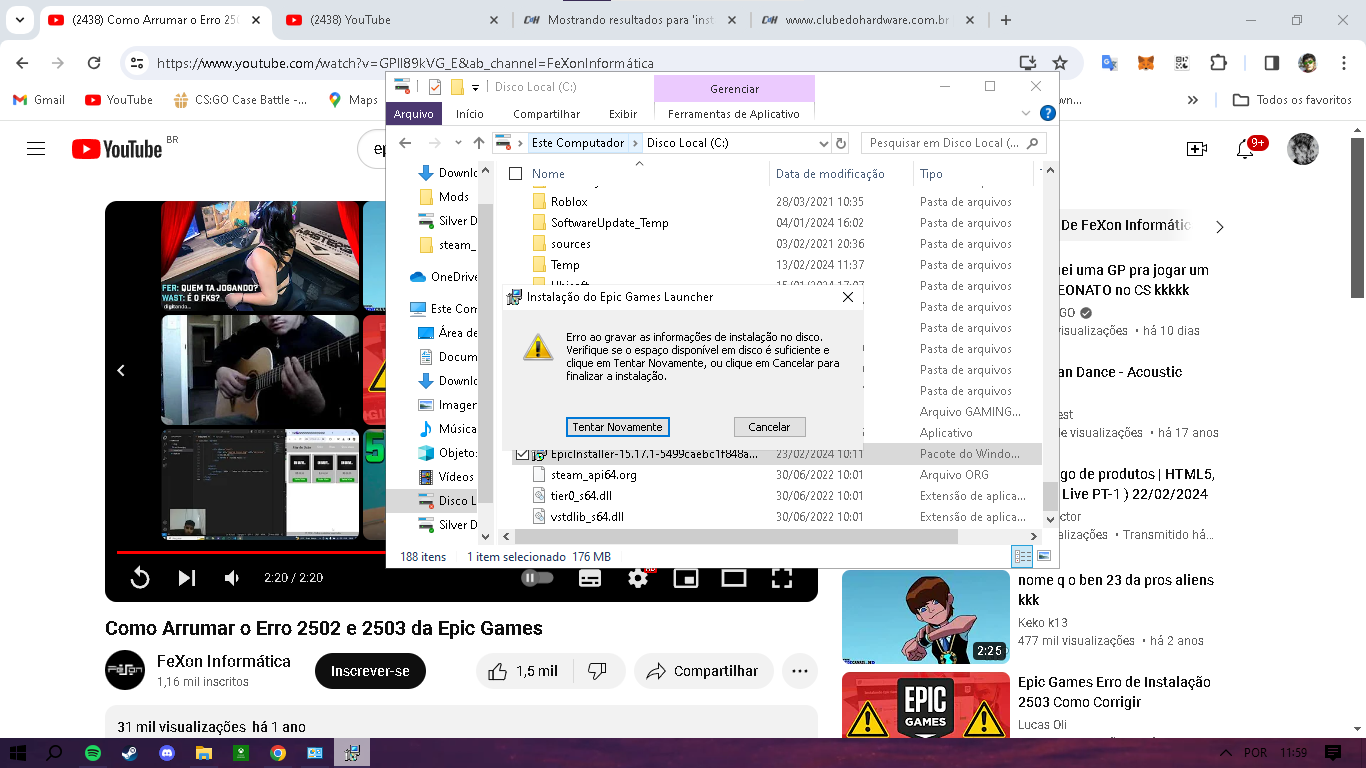
Task: Open address bar history dropdown
Action: pyautogui.click(x=824, y=143)
